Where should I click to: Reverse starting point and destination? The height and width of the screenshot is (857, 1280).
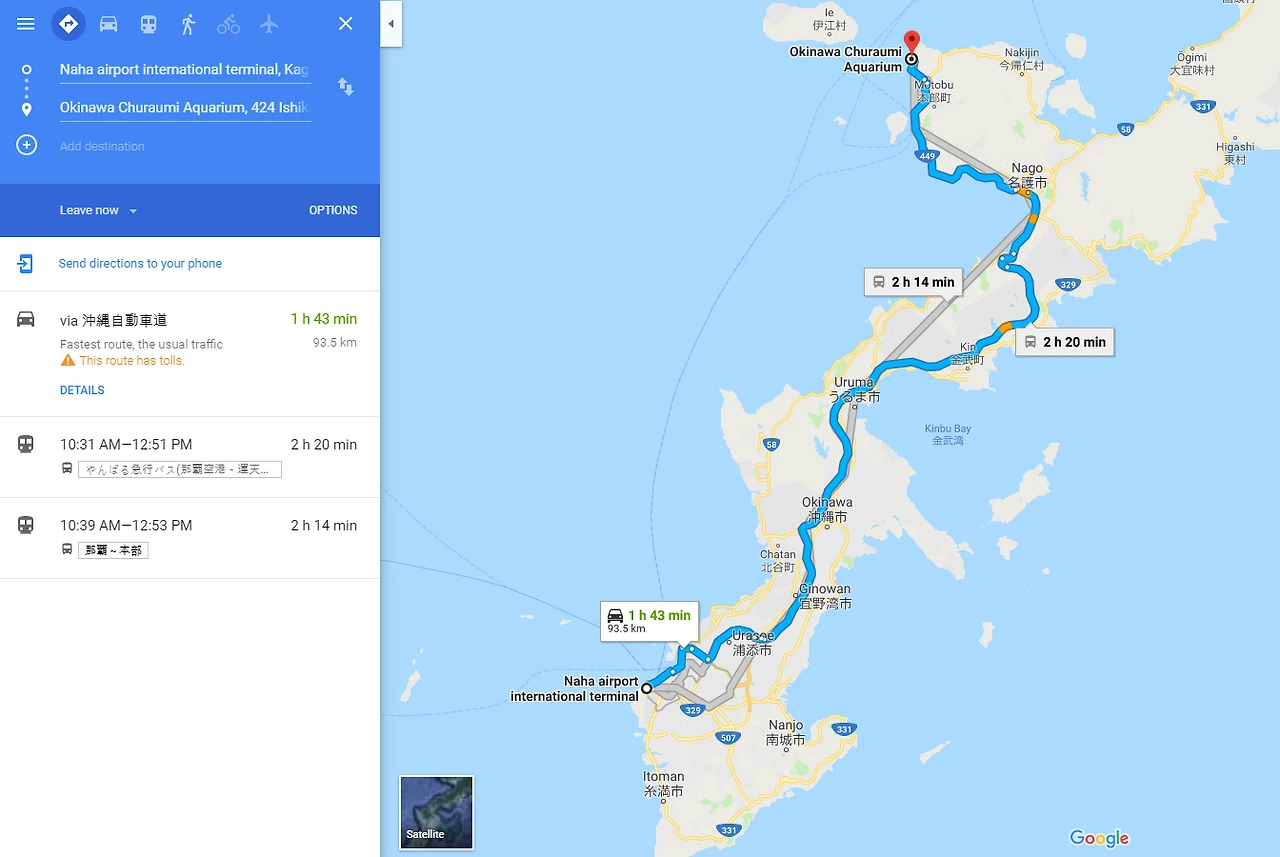(x=346, y=87)
